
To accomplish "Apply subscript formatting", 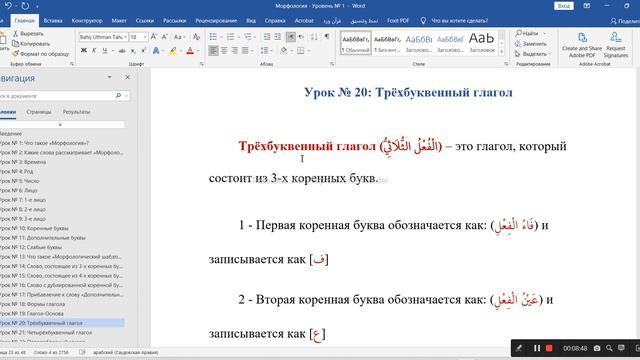I will (133, 51).
